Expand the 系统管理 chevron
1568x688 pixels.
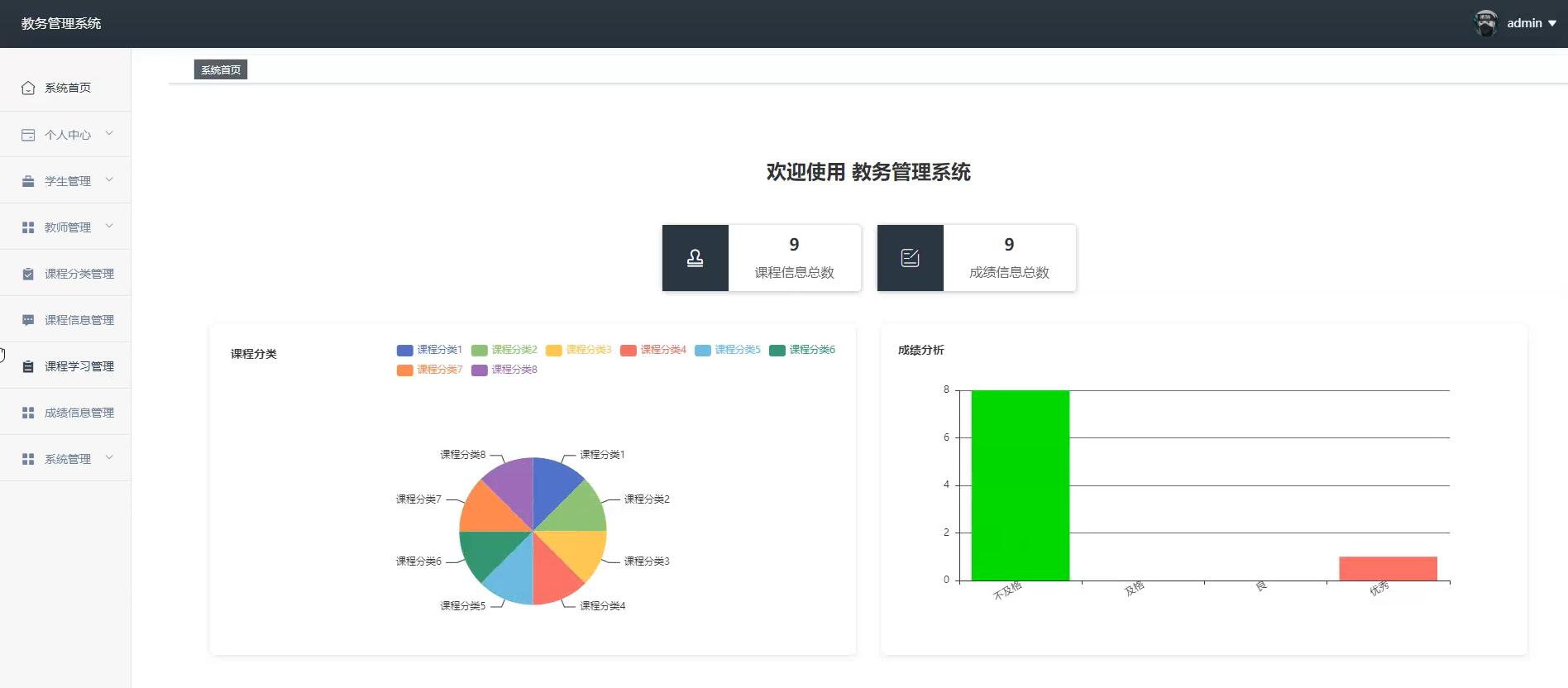pos(109,458)
